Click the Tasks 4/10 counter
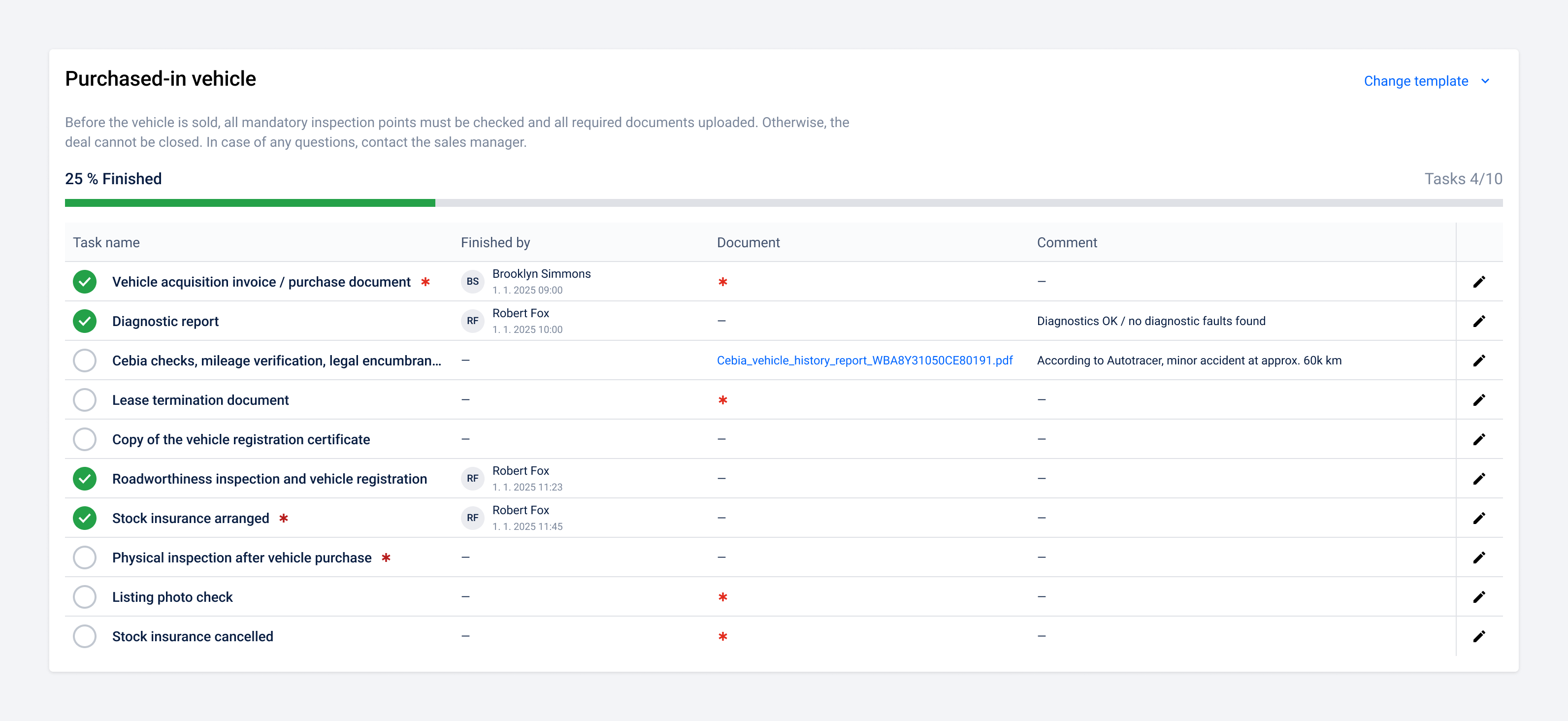Image resolution: width=1568 pixels, height=721 pixels. tap(1463, 178)
